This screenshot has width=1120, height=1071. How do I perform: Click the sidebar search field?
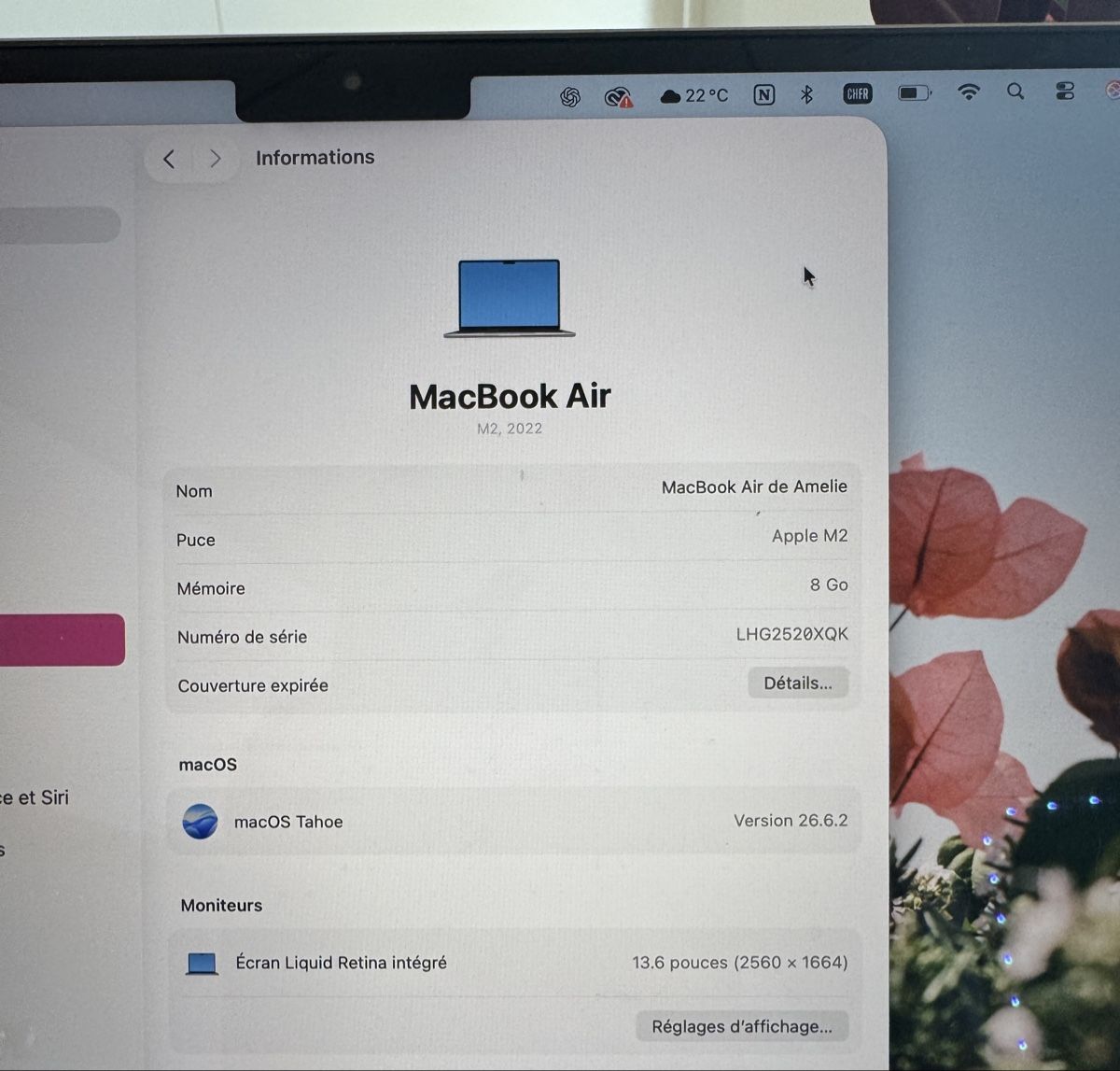(60, 225)
